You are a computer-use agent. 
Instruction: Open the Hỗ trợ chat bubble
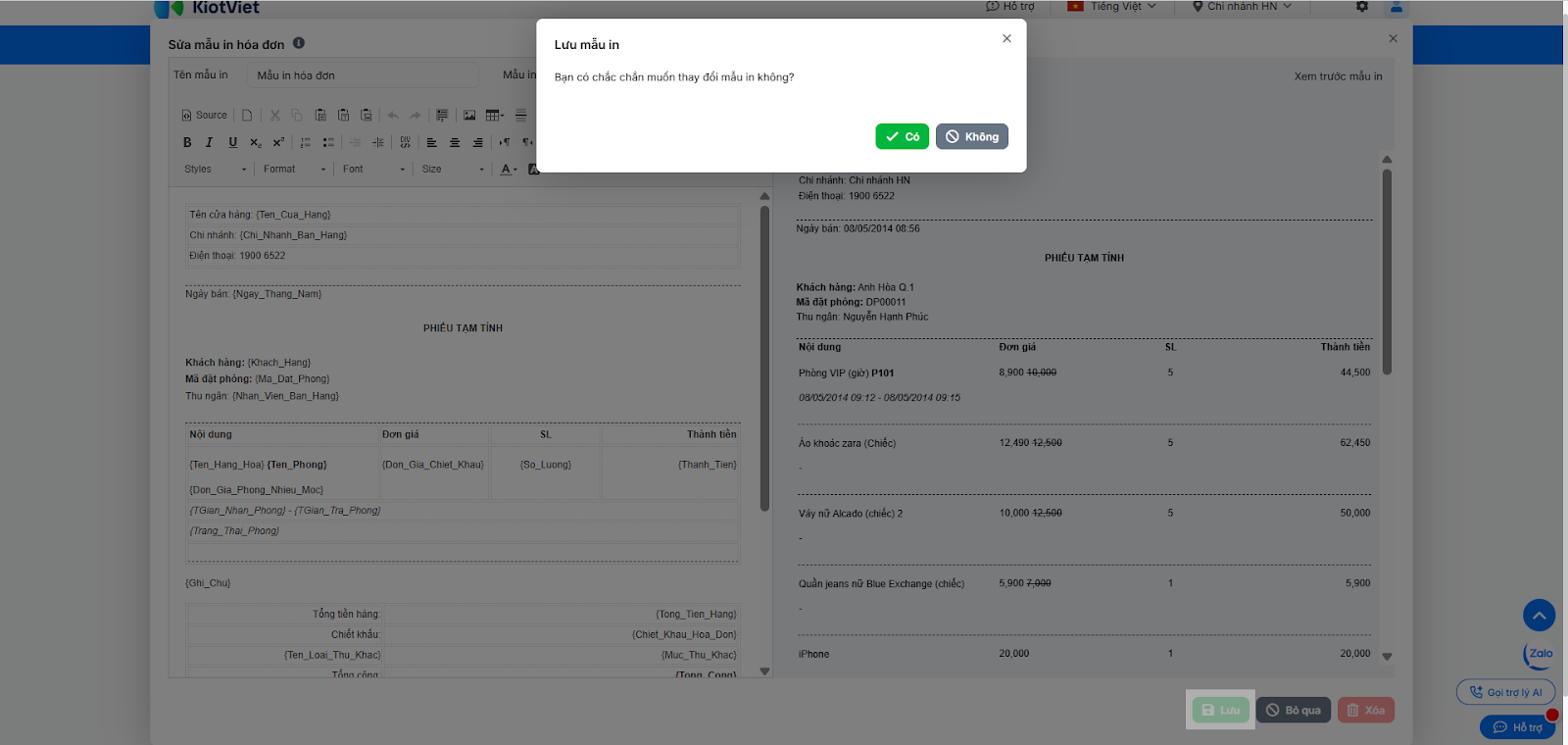[1517, 727]
